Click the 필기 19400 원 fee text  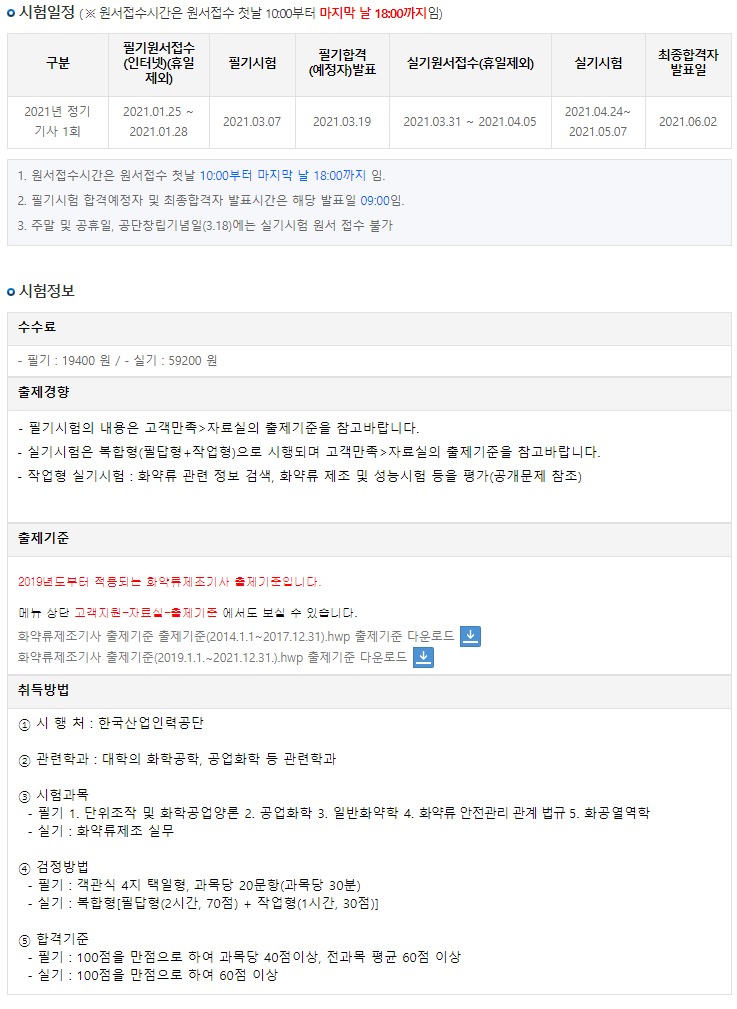coord(66,359)
